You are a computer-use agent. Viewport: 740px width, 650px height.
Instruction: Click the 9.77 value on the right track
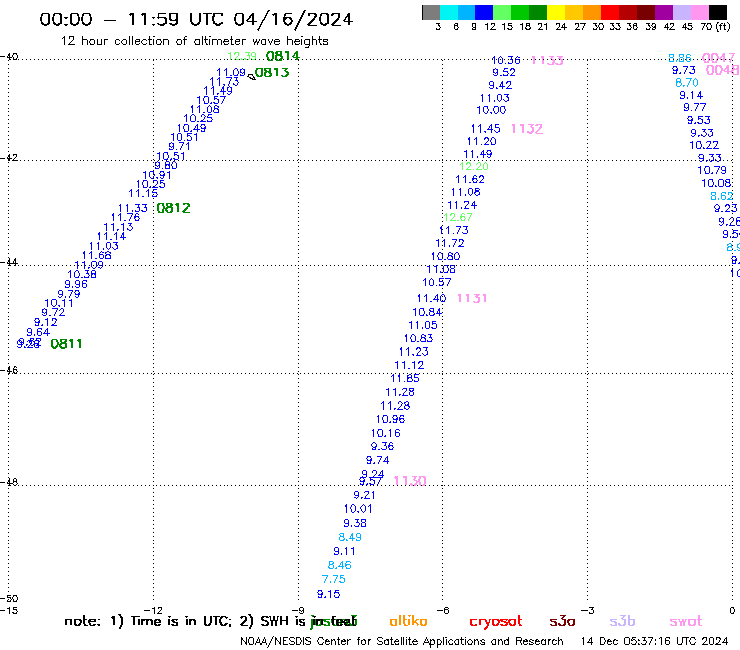coord(695,108)
